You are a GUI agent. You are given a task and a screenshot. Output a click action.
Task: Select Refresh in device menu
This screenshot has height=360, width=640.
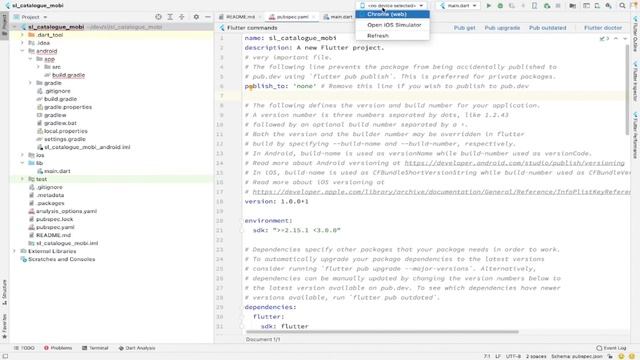coord(392,36)
